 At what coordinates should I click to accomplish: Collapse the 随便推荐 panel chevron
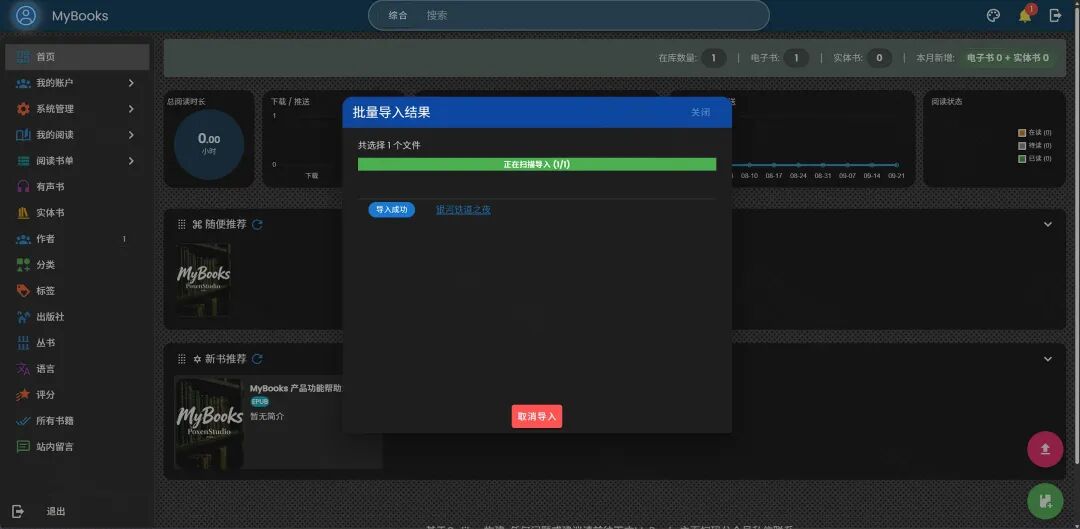[x=1048, y=224]
